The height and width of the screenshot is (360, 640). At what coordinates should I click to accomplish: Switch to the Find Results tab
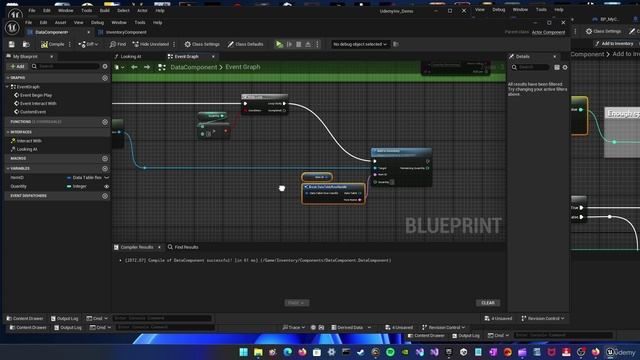tap(183, 247)
